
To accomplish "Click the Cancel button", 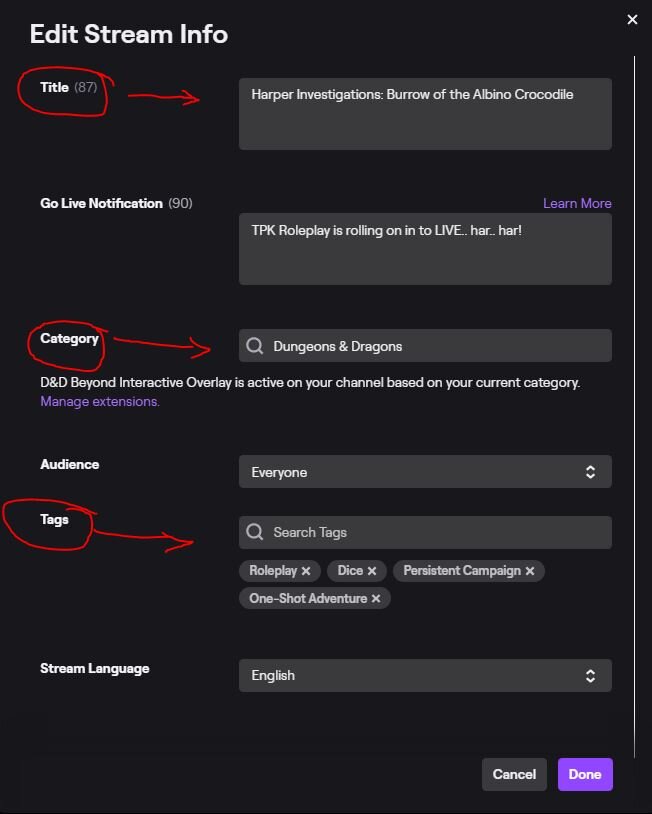I will [x=514, y=774].
